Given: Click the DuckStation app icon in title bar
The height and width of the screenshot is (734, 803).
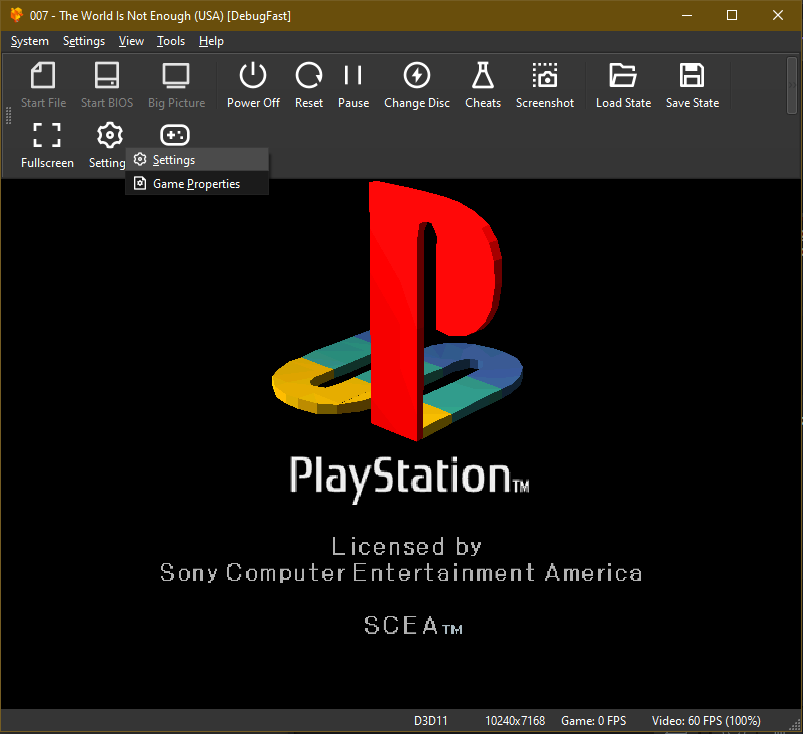Looking at the screenshot, I should pos(16,15).
